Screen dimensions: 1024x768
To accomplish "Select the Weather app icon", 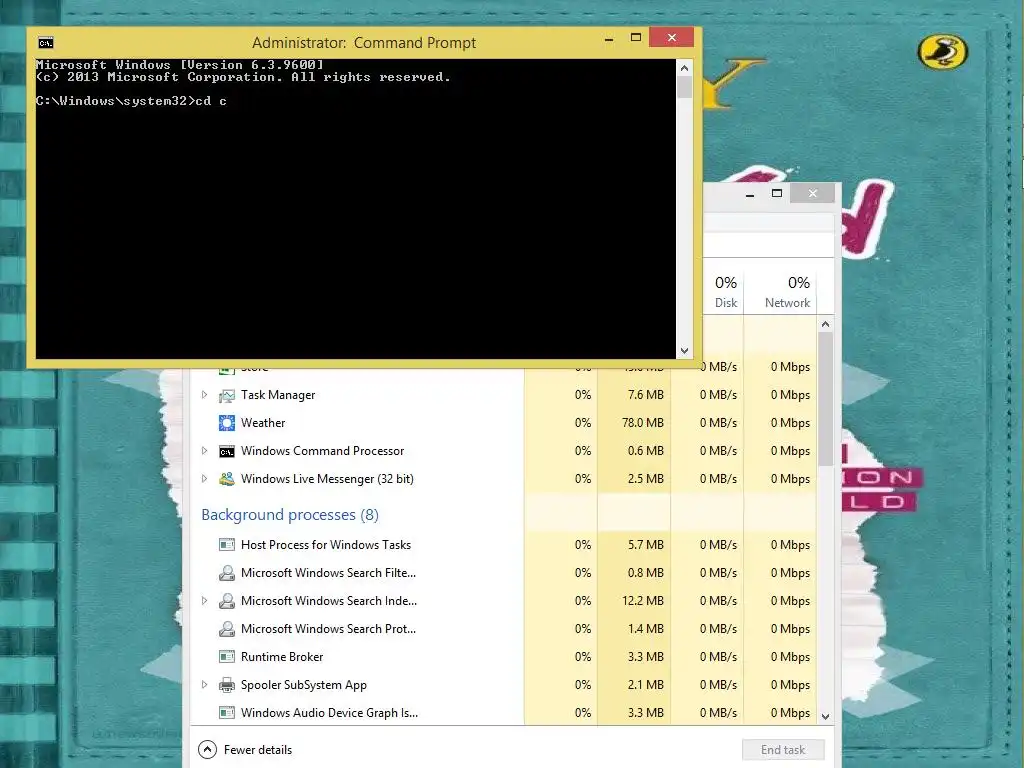I will click(x=227, y=423).
